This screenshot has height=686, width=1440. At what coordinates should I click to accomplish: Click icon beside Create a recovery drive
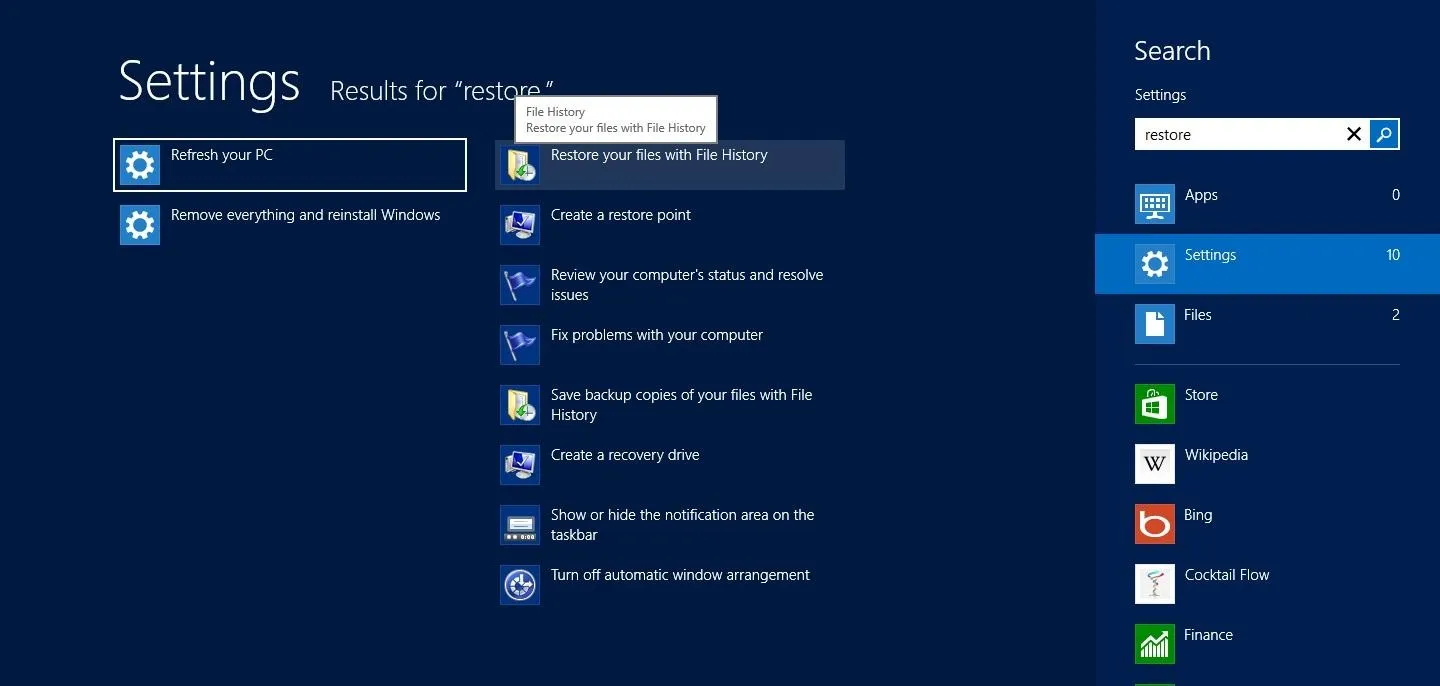click(x=520, y=465)
